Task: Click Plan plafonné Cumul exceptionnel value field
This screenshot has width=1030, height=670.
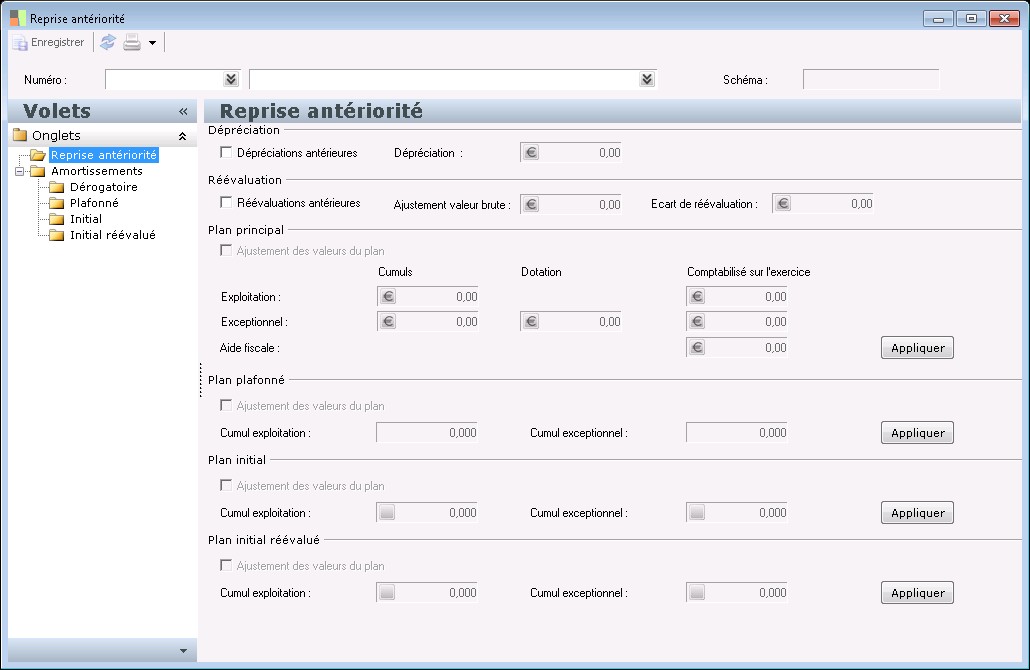Action: pyautogui.click(x=737, y=432)
